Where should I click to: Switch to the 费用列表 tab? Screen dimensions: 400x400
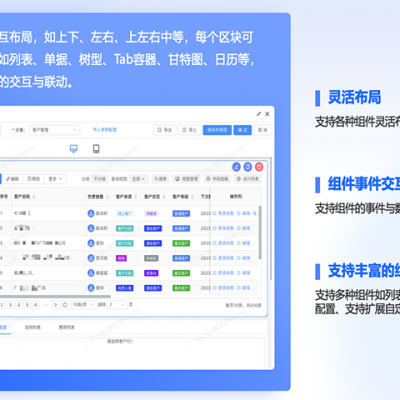(67, 327)
